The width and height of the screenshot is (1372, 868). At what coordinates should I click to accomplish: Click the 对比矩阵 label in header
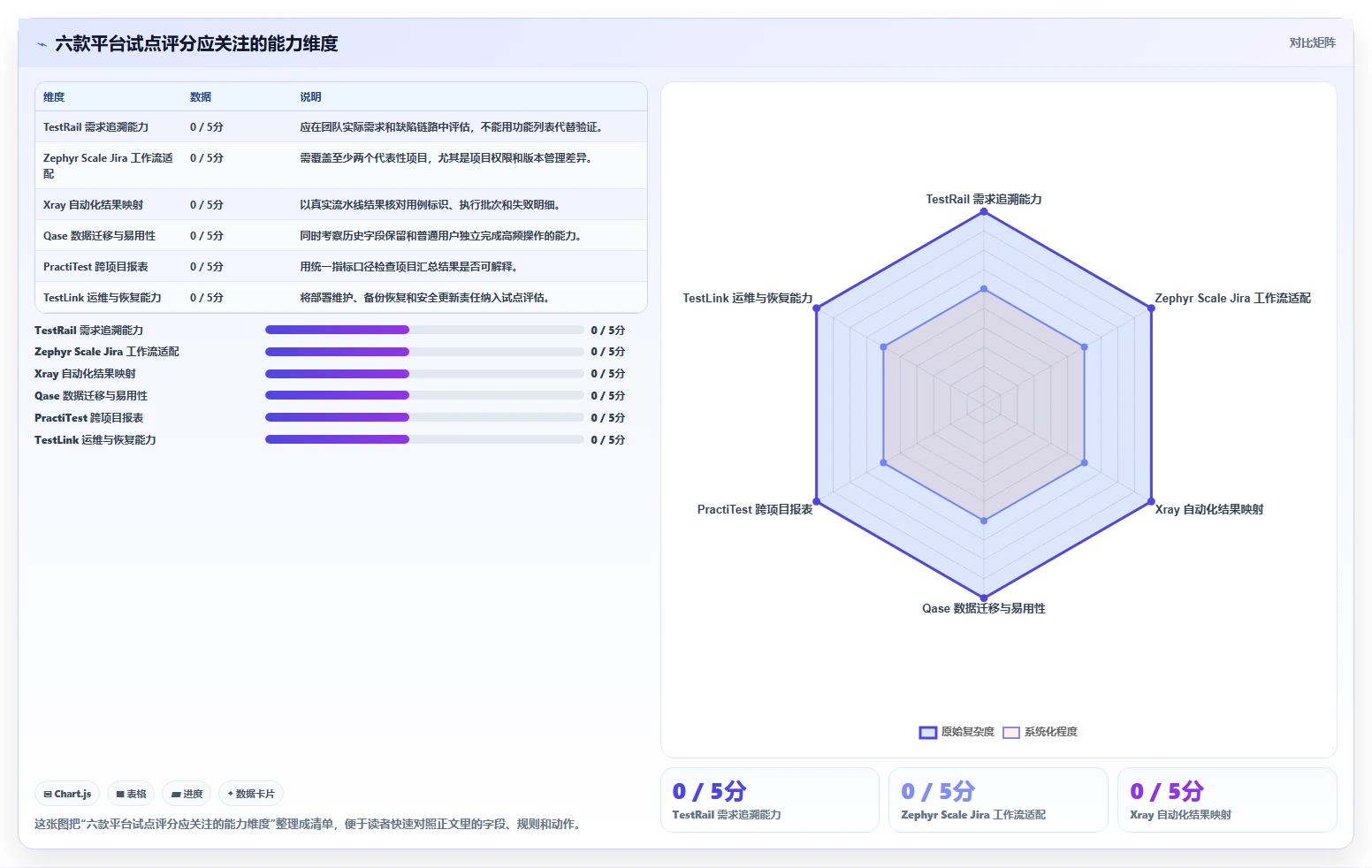point(1312,42)
